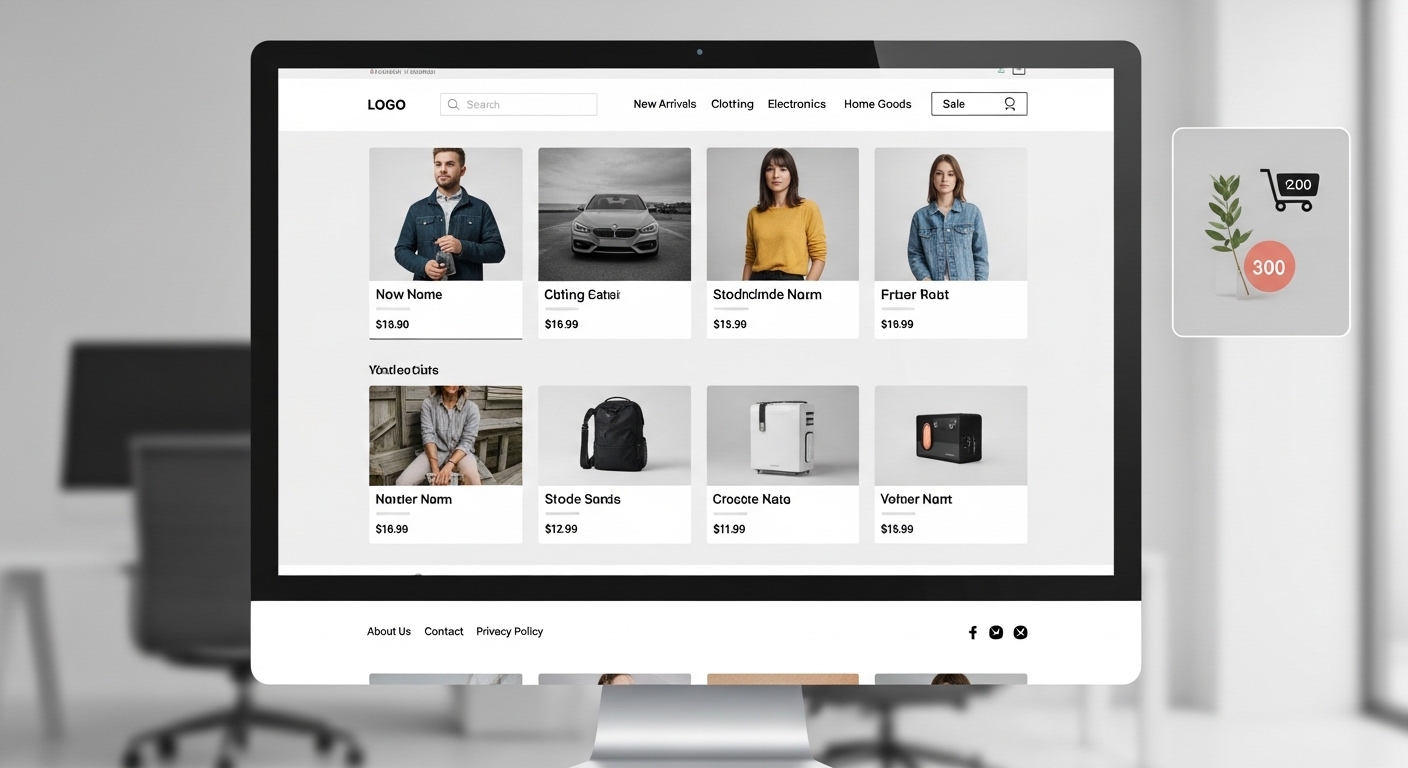
Task: Visit the Privacy Policy link
Action: 509,631
